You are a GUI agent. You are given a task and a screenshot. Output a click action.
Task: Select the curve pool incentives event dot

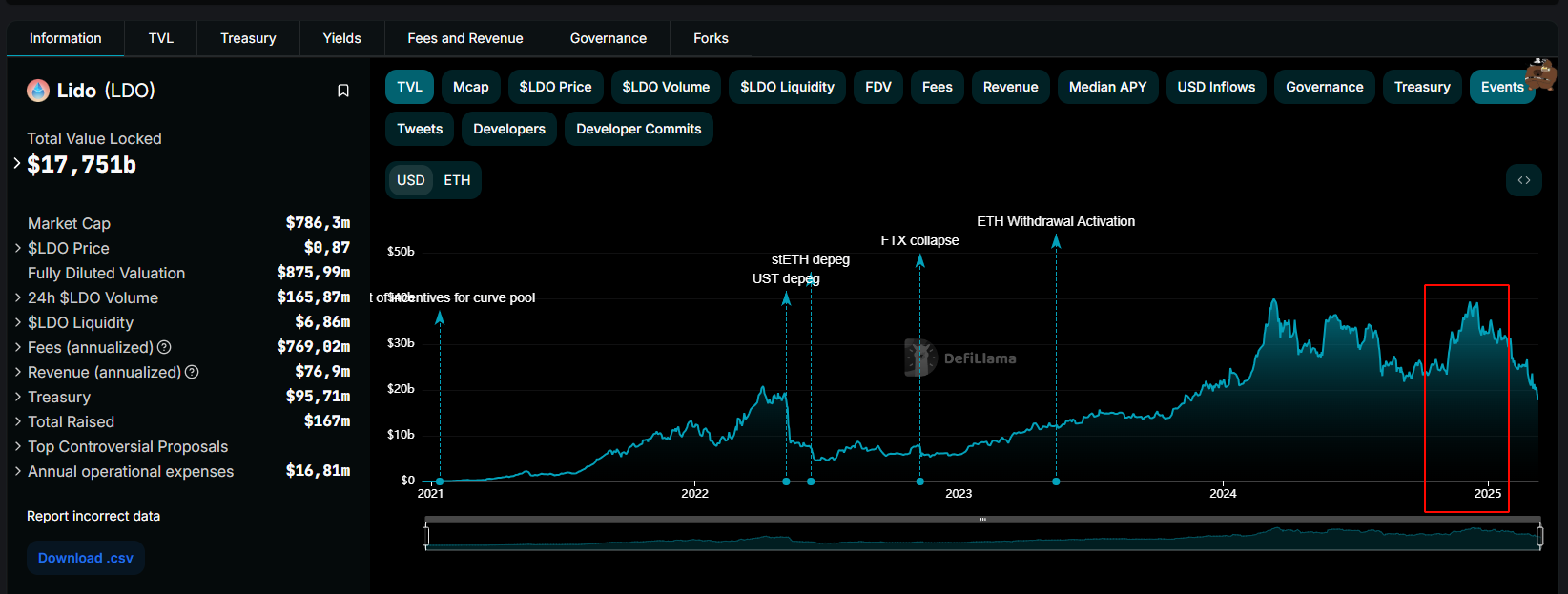point(440,481)
